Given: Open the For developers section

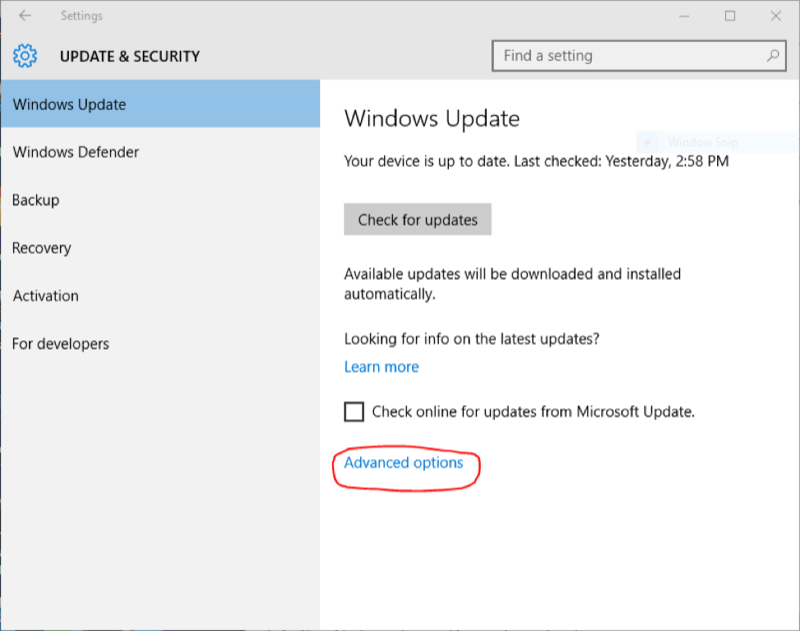Looking at the screenshot, I should click(x=160, y=344).
